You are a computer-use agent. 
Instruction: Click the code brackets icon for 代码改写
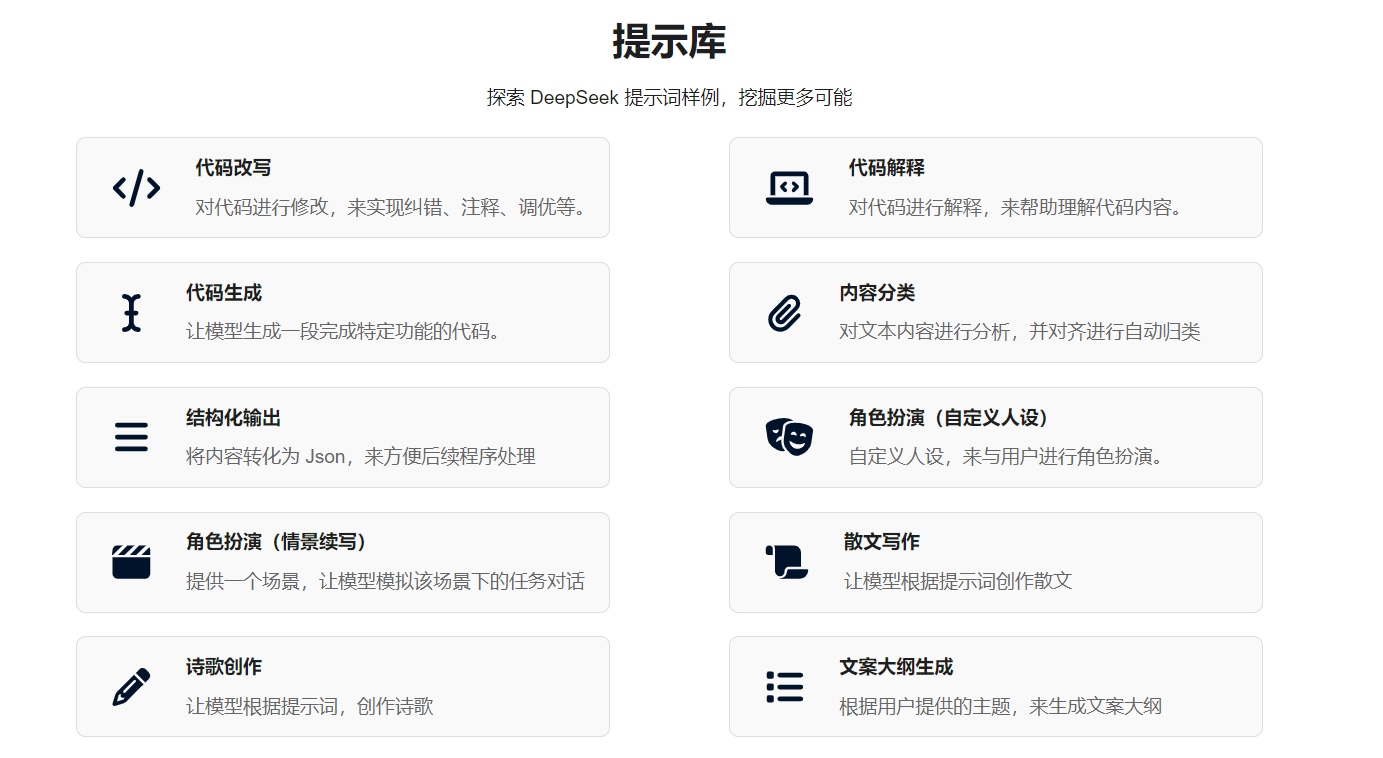(136, 187)
